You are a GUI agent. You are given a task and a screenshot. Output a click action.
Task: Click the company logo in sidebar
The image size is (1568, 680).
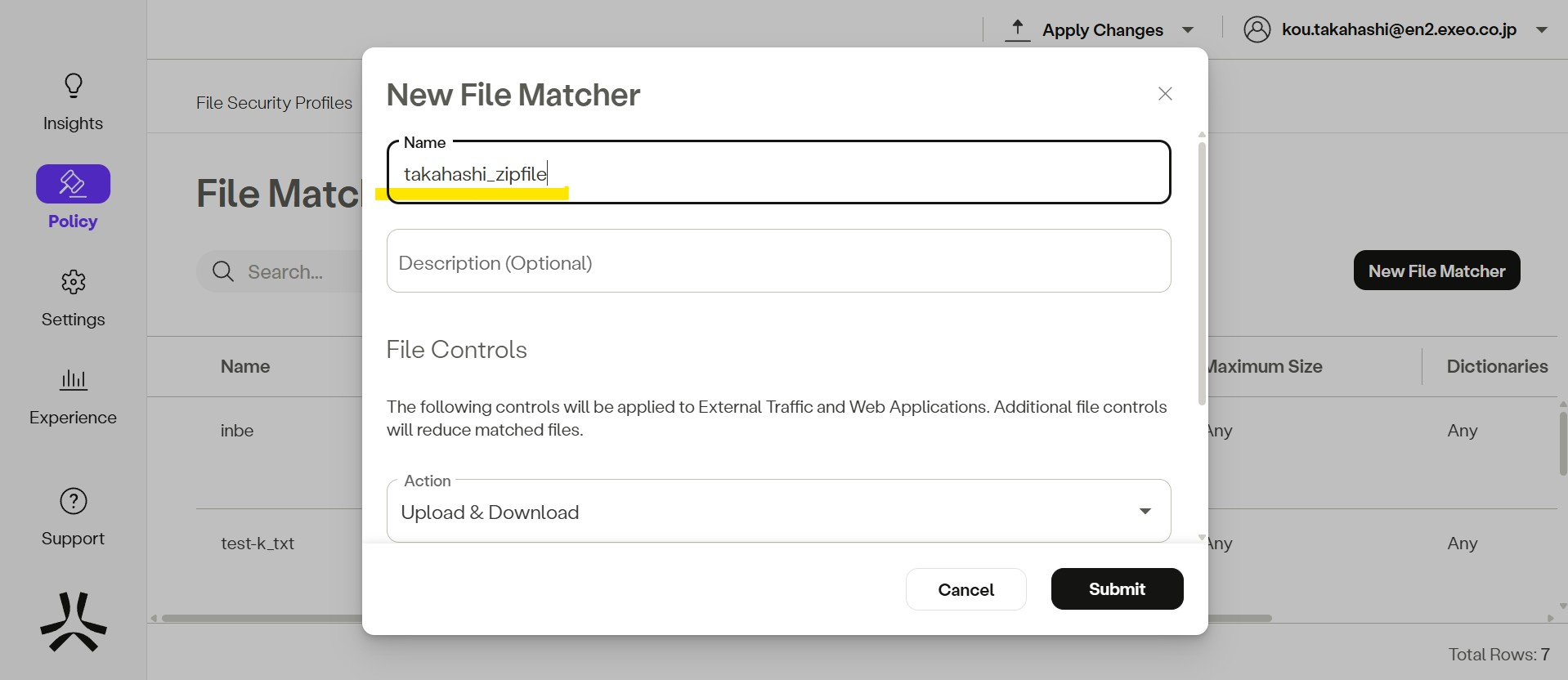[74, 622]
